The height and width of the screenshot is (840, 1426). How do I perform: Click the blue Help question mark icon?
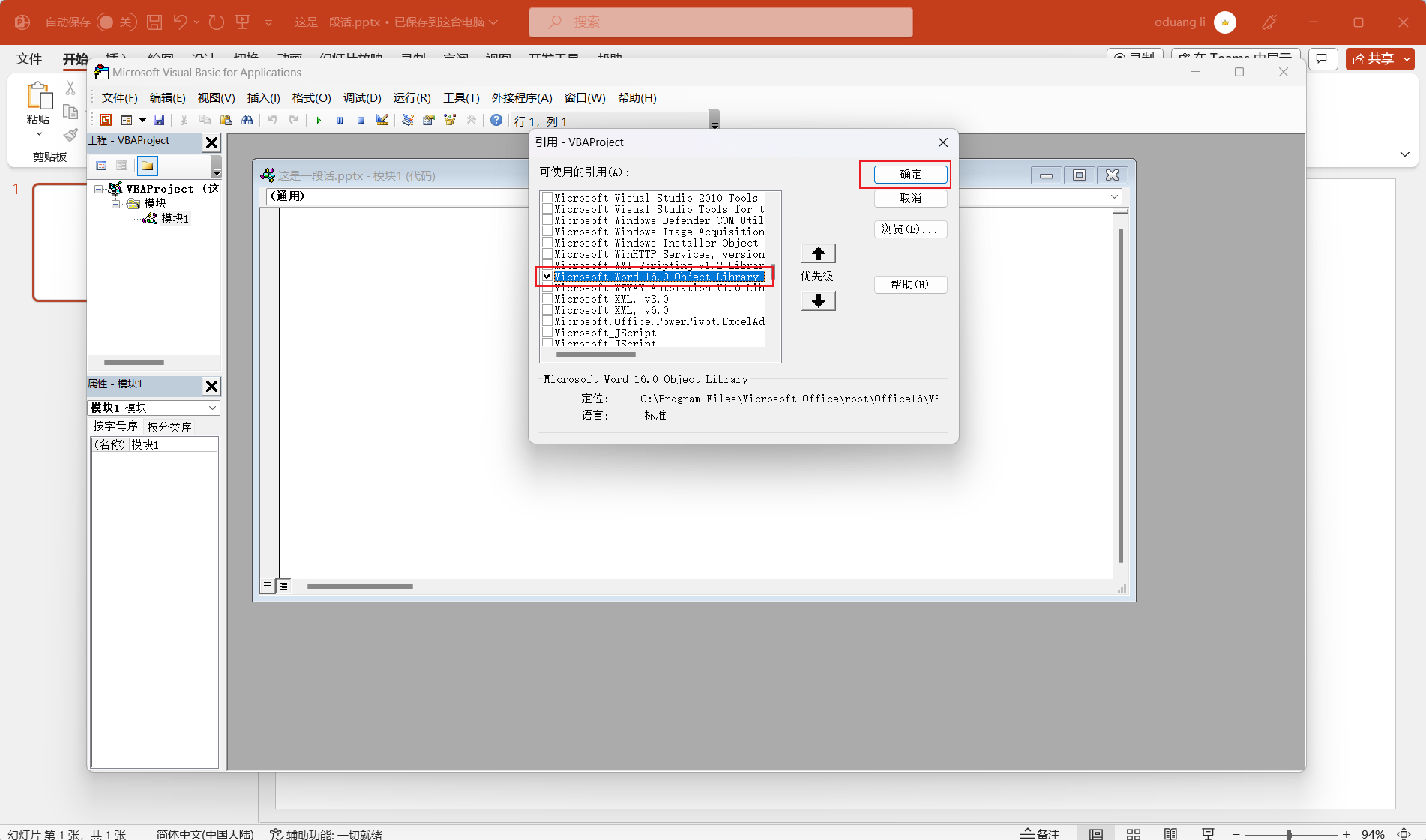point(496,120)
